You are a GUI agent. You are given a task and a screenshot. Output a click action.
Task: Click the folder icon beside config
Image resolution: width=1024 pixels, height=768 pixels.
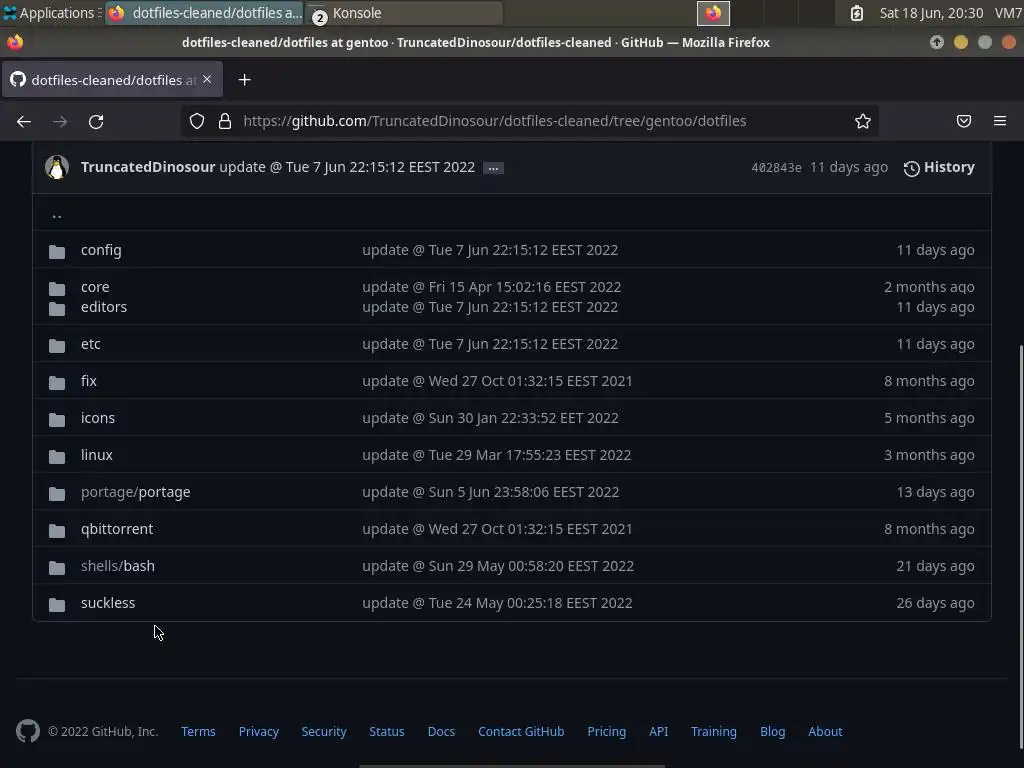(x=57, y=251)
